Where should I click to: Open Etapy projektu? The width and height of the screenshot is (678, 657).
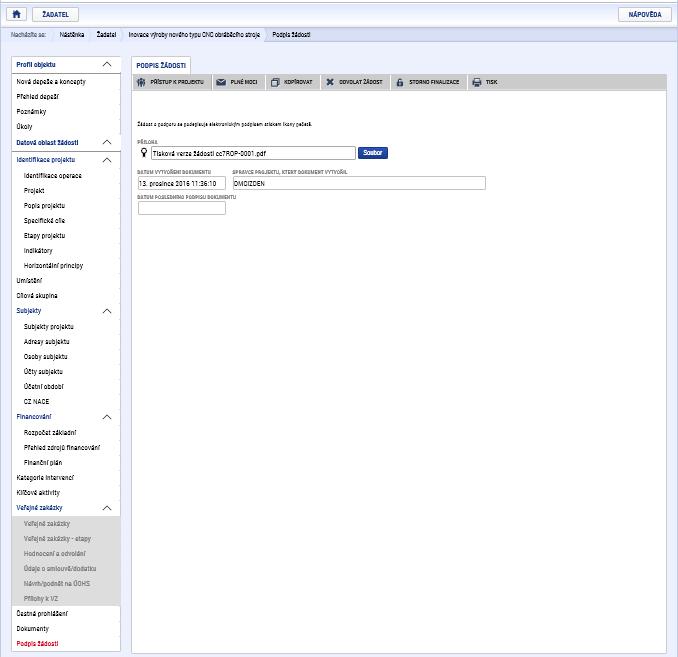tap(44, 236)
